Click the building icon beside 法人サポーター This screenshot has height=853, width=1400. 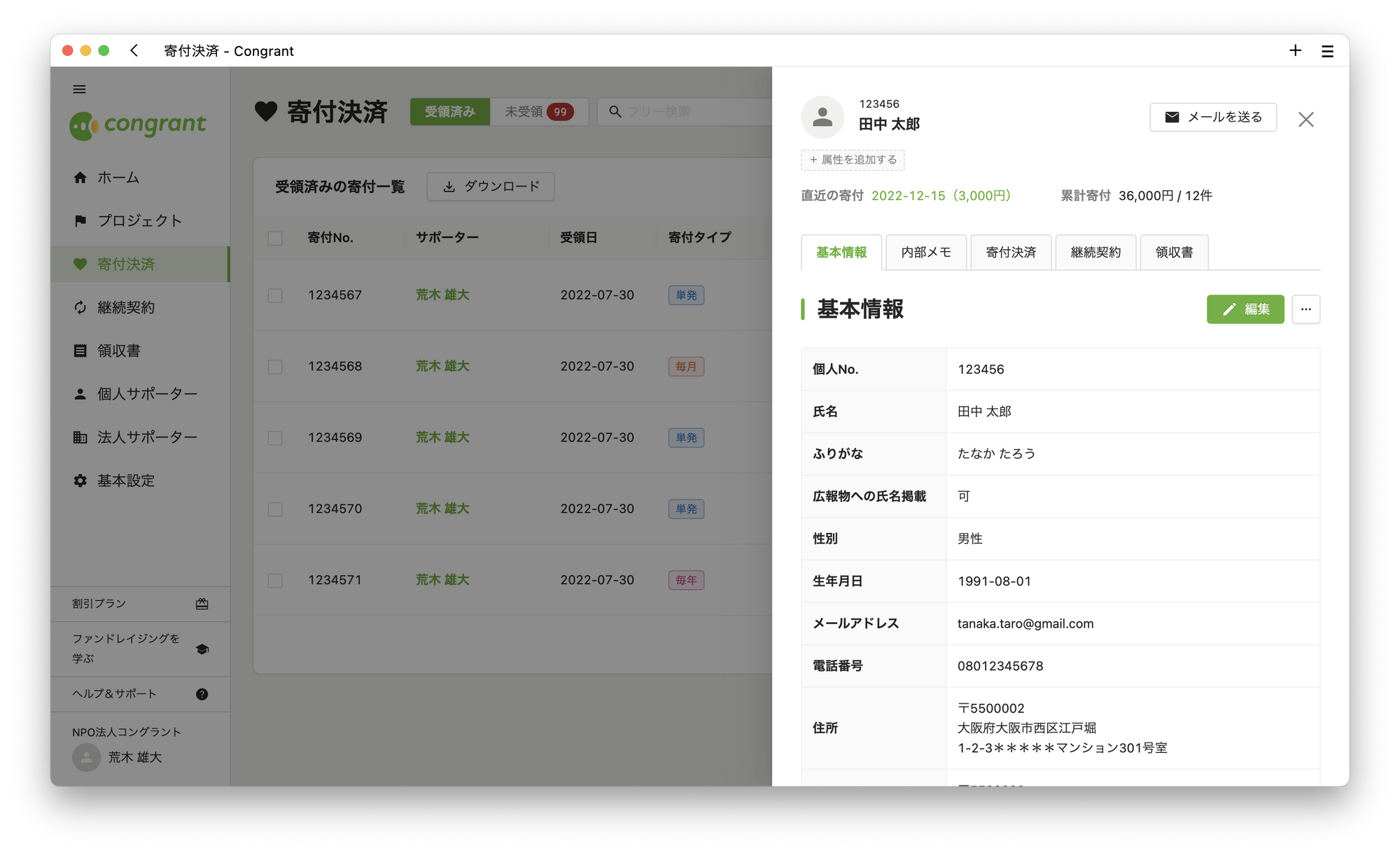click(80, 437)
